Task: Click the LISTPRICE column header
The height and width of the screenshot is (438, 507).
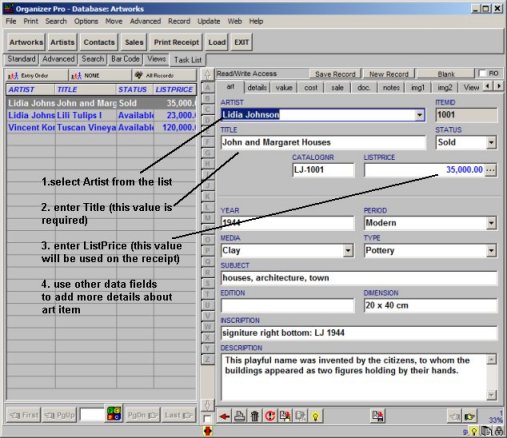Action: (174, 90)
